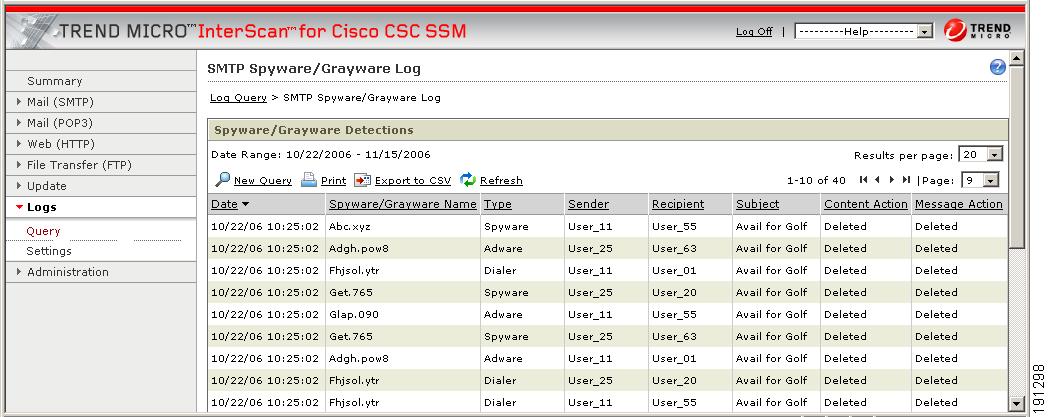This screenshot has height=417, width=1048.
Task: Jump to first page arrow
Action: click(864, 180)
